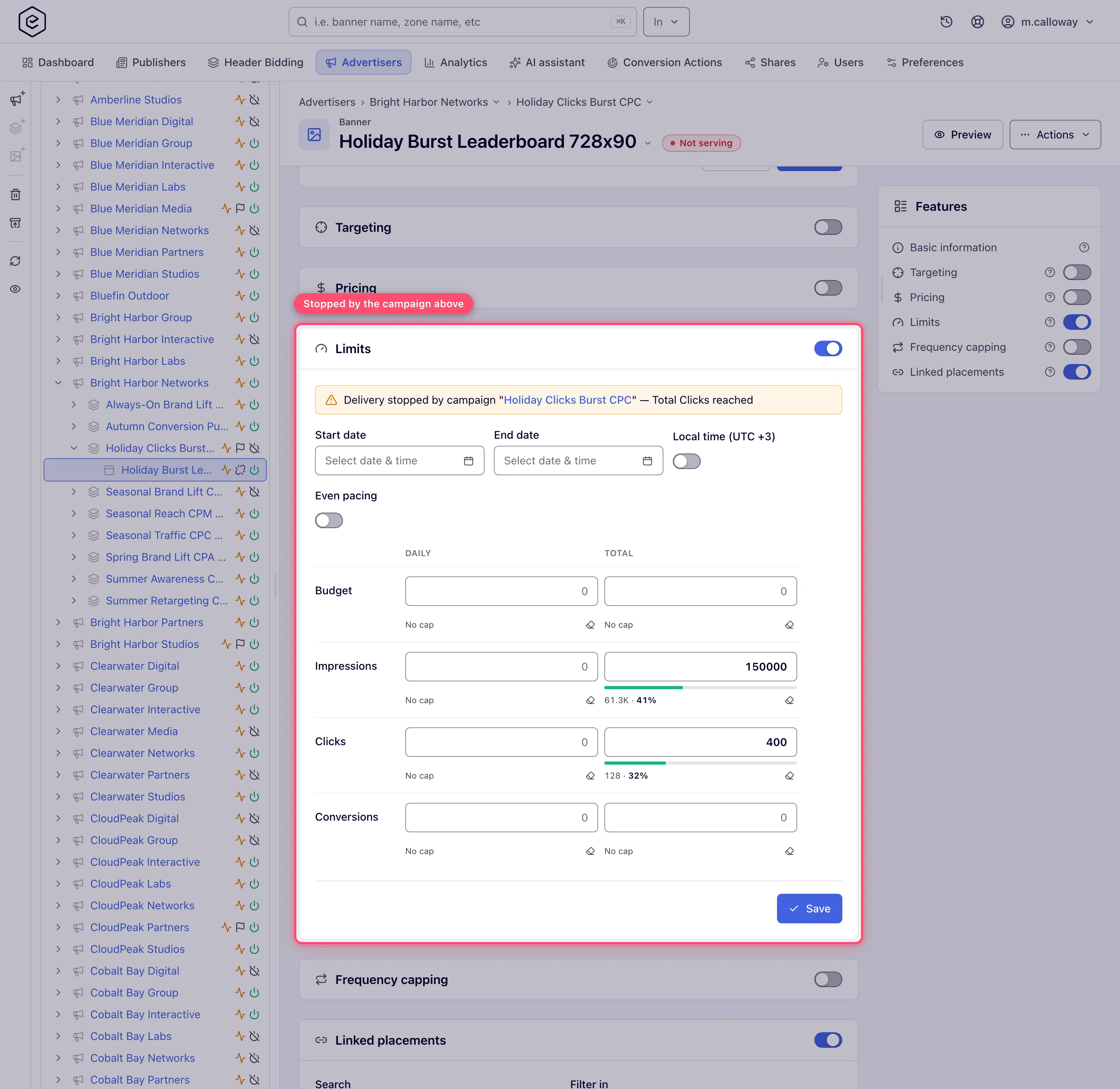1120x1089 pixels.
Task: Click the total Impressions input field
Action: click(x=700, y=666)
